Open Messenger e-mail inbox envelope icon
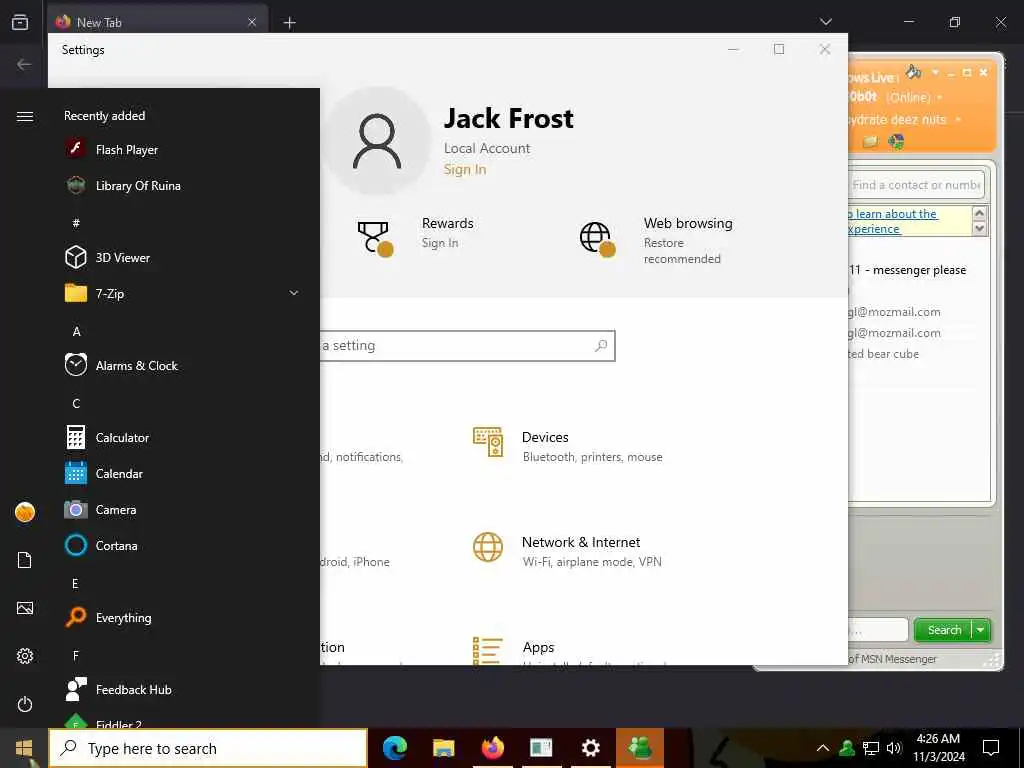The height and width of the screenshot is (768, 1024). [x=871, y=141]
